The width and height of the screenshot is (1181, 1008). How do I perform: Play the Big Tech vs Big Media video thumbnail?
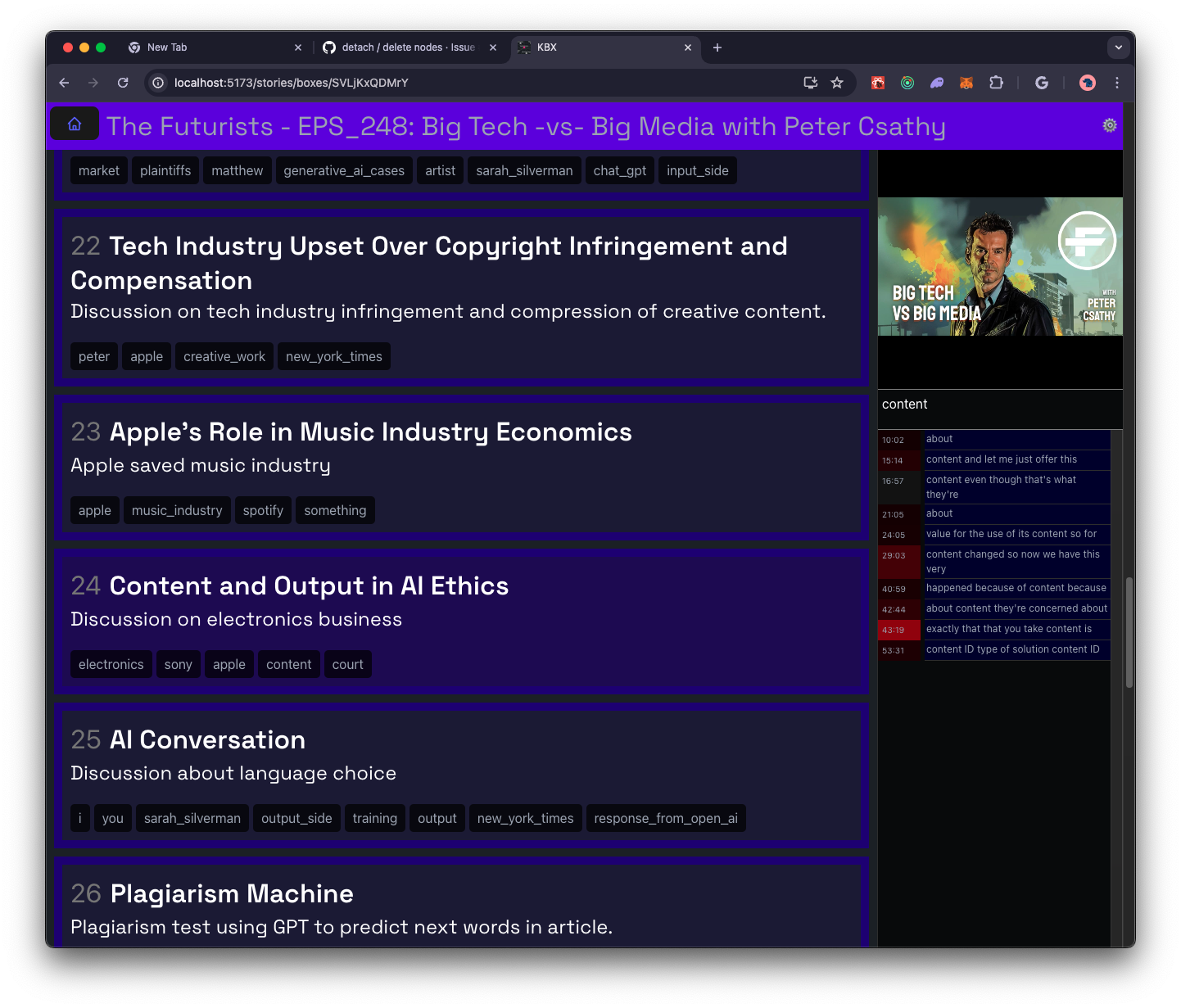[x=1000, y=266]
